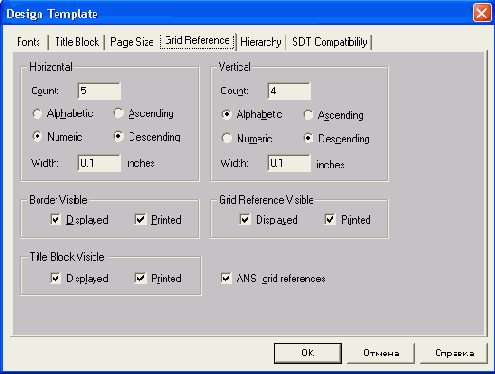Viewport: 495px width, 374px height.
Task: Toggle Title Block Visible Printed checkbox
Action: (140, 278)
